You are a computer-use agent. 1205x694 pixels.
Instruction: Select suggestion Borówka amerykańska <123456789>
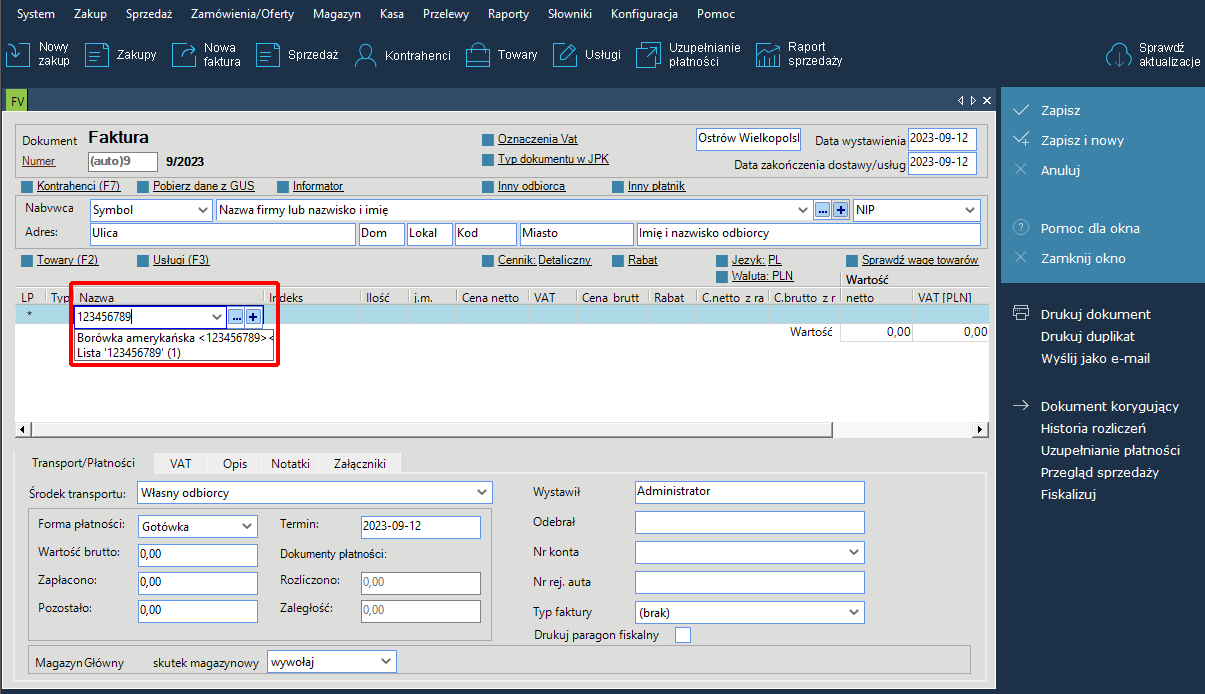click(172, 338)
